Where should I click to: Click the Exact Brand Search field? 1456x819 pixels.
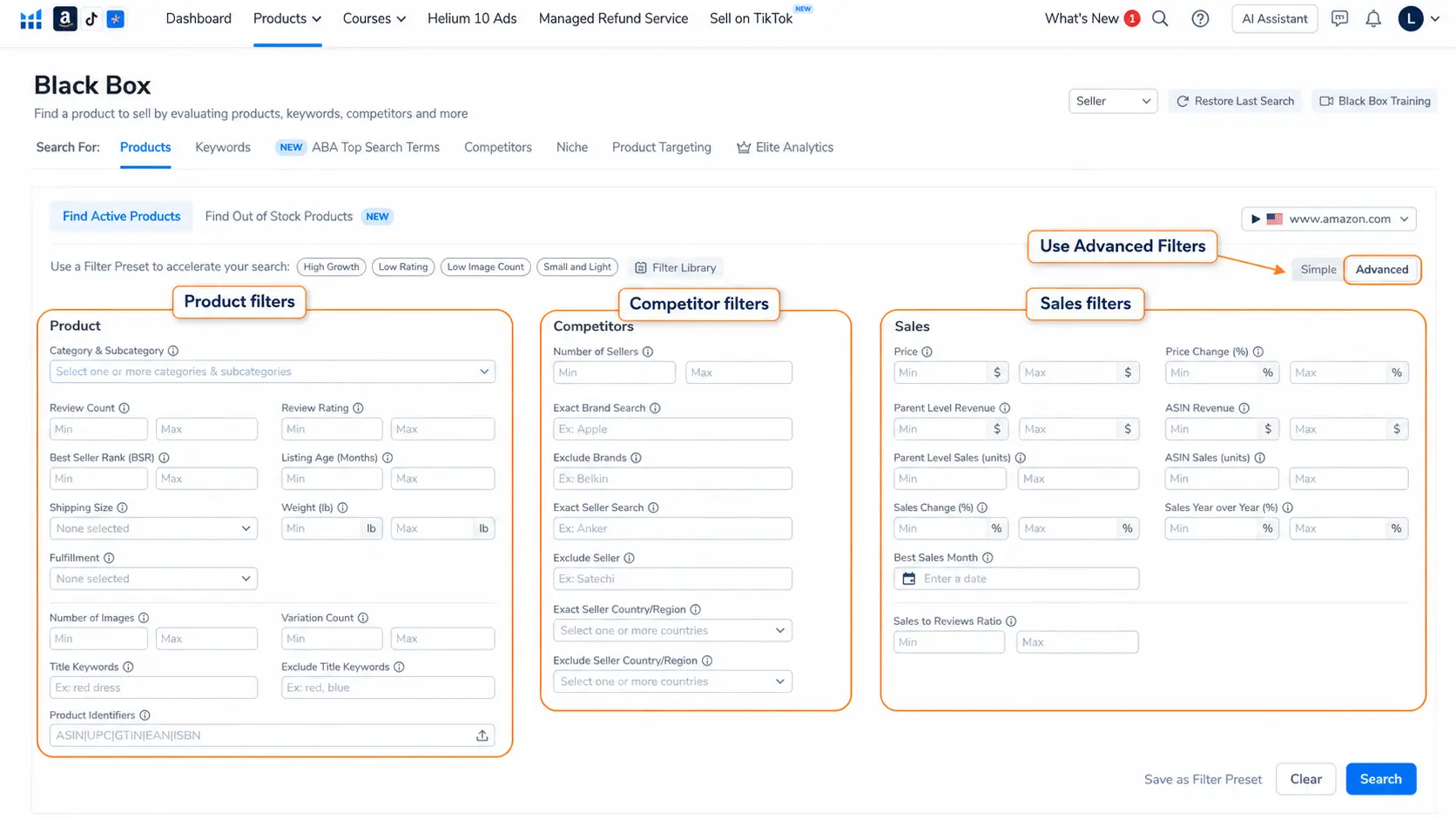672,429
